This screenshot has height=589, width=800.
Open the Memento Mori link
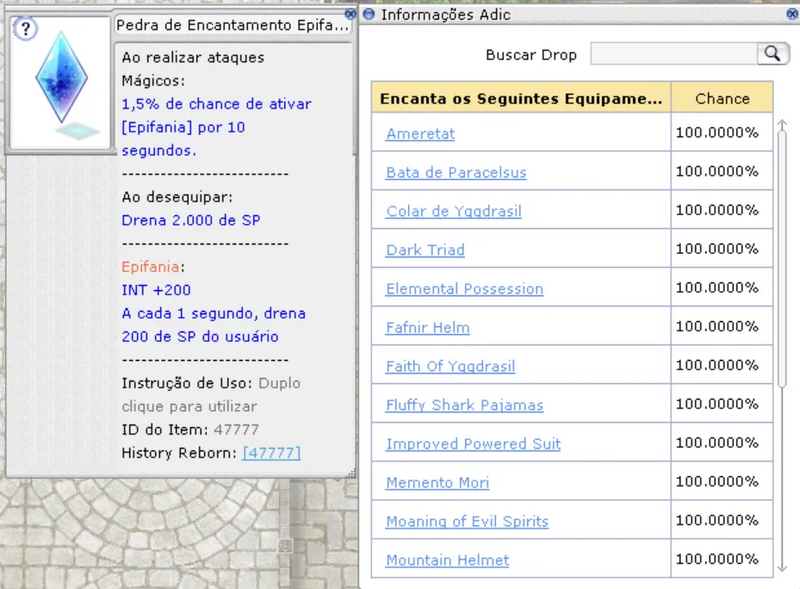(x=437, y=483)
